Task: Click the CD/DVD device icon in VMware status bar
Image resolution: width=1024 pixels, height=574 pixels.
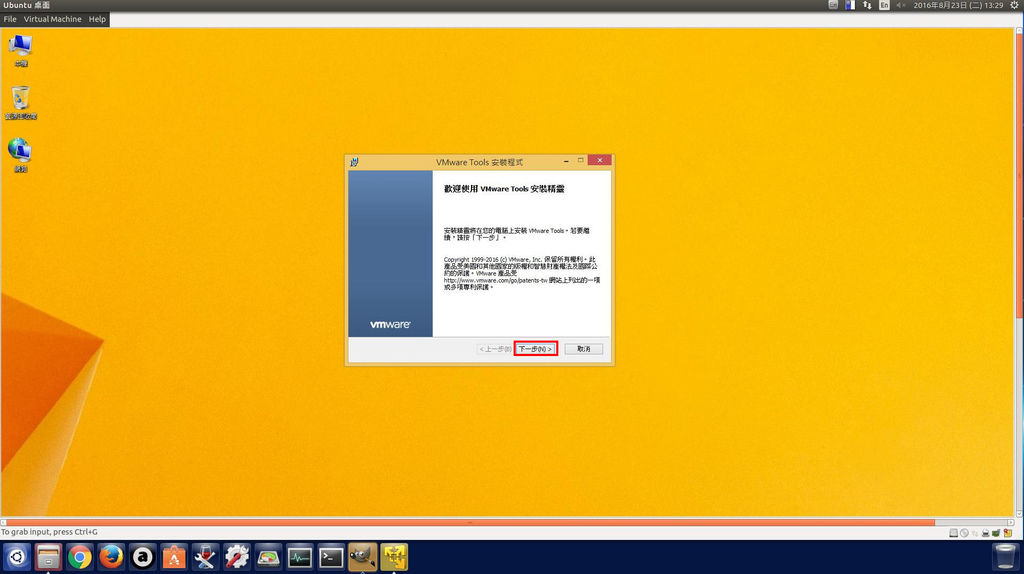Action: 964,533
